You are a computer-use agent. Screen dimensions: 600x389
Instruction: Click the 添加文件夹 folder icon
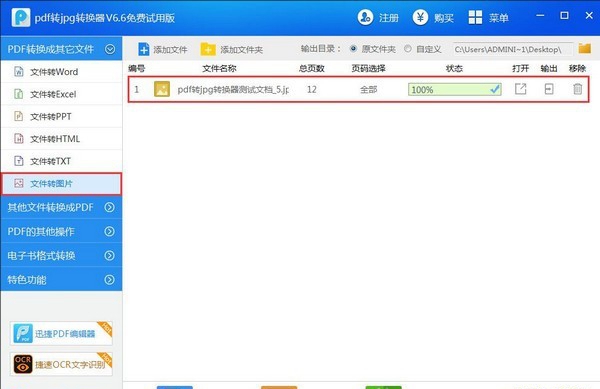(208, 49)
